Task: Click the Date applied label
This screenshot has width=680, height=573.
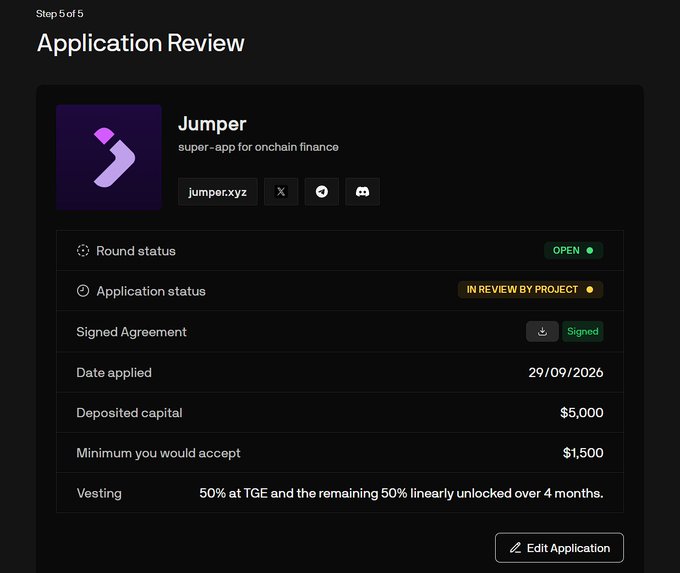Action: pyautogui.click(x=114, y=373)
